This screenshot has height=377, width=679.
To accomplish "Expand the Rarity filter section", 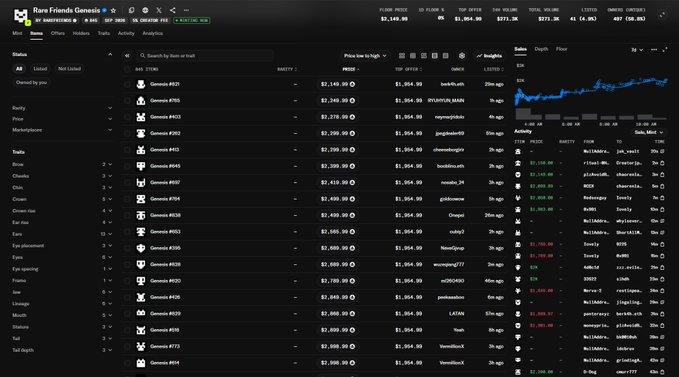I will pos(62,108).
